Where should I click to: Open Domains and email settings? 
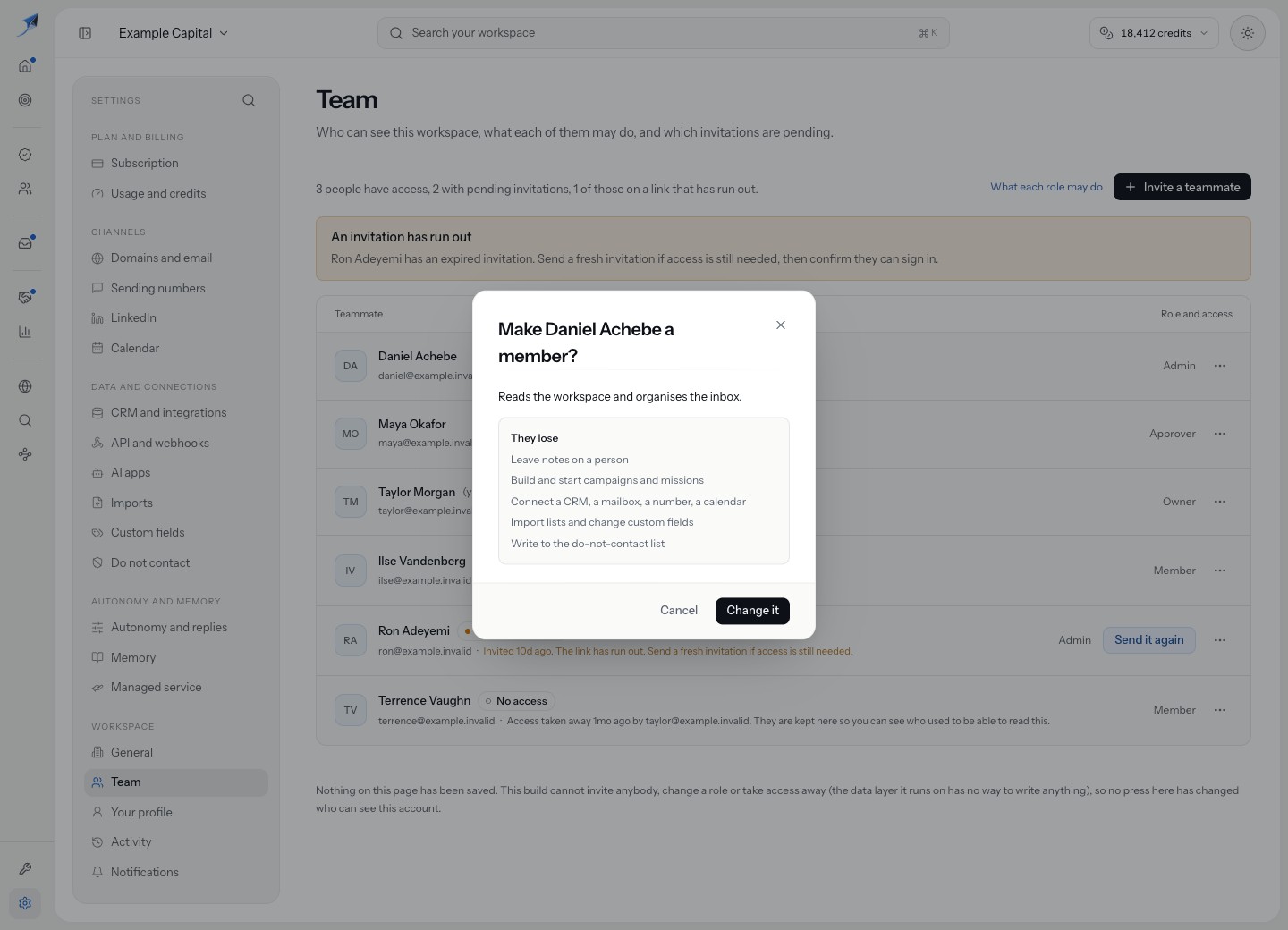pos(176,258)
